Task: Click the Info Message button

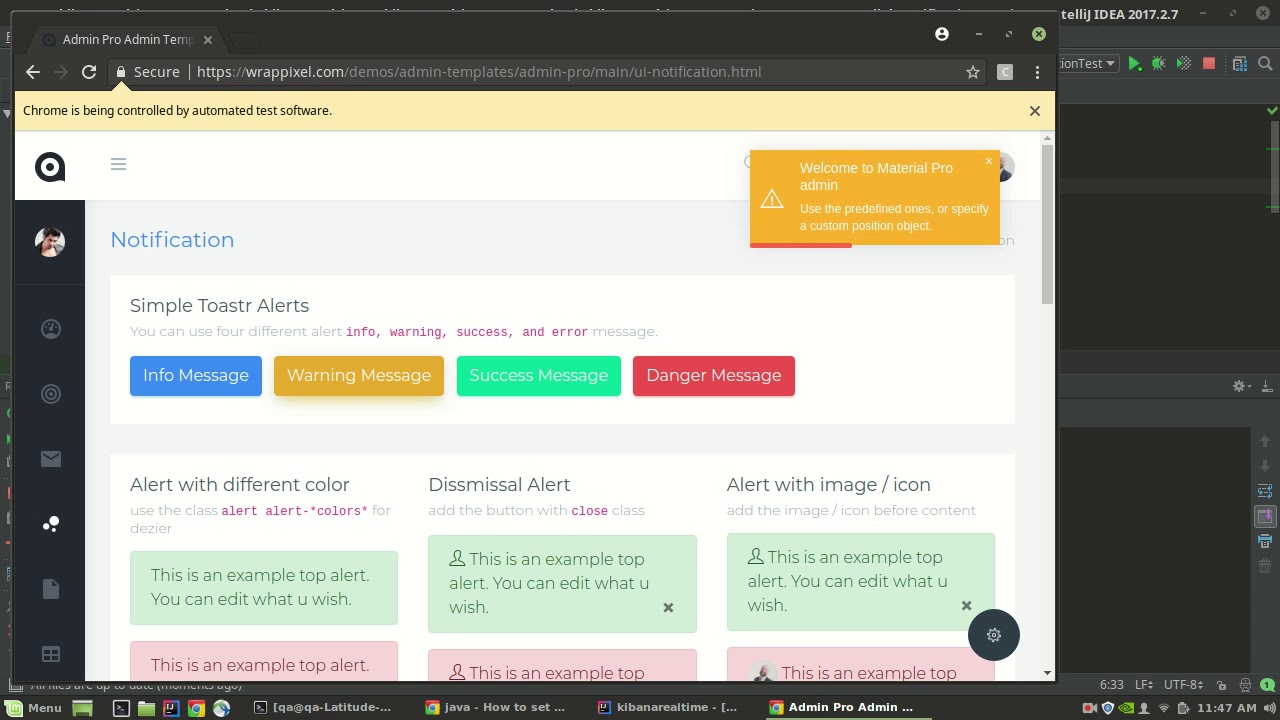Action: [196, 376]
